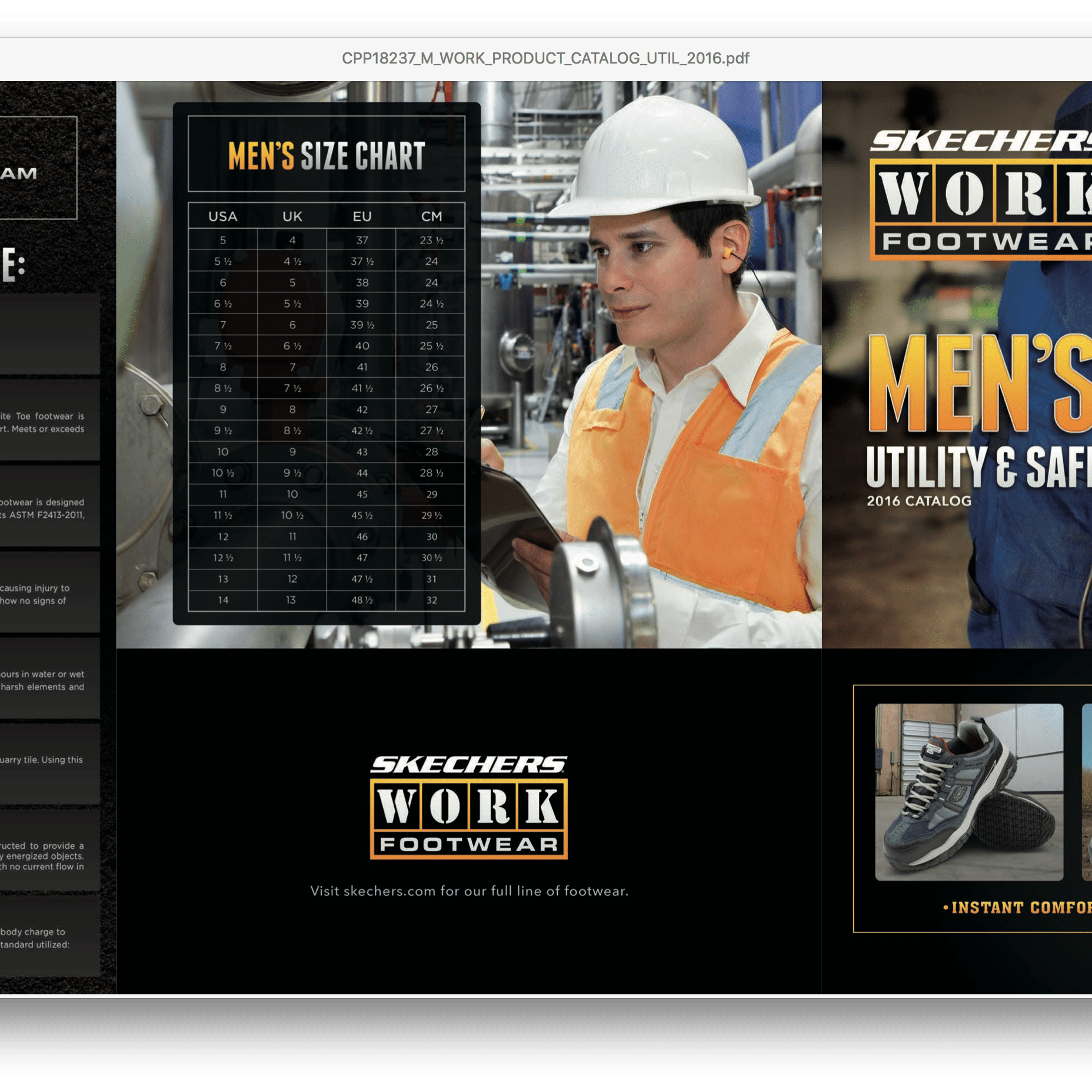The height and width of the screenshot is (1092, 1092).
Task: Click the large orange MEN'S cover title
Action: (x=980, y=384)
